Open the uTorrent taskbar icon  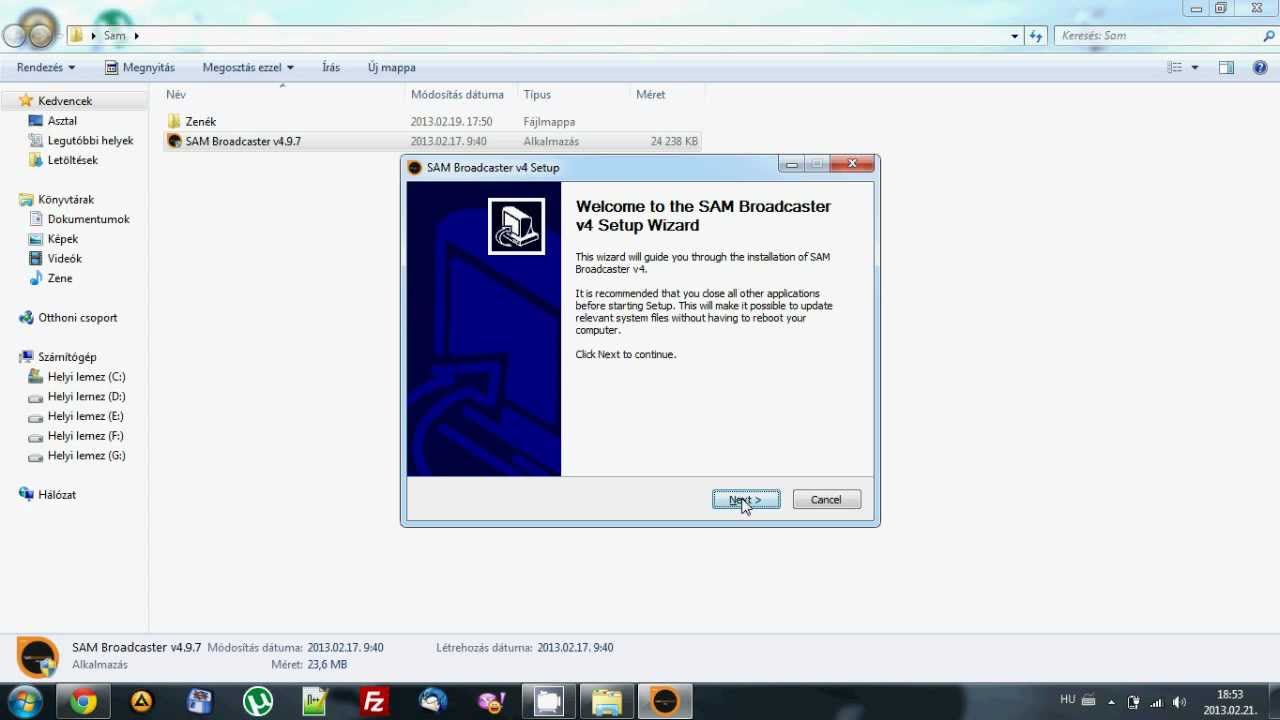[258, 702]
